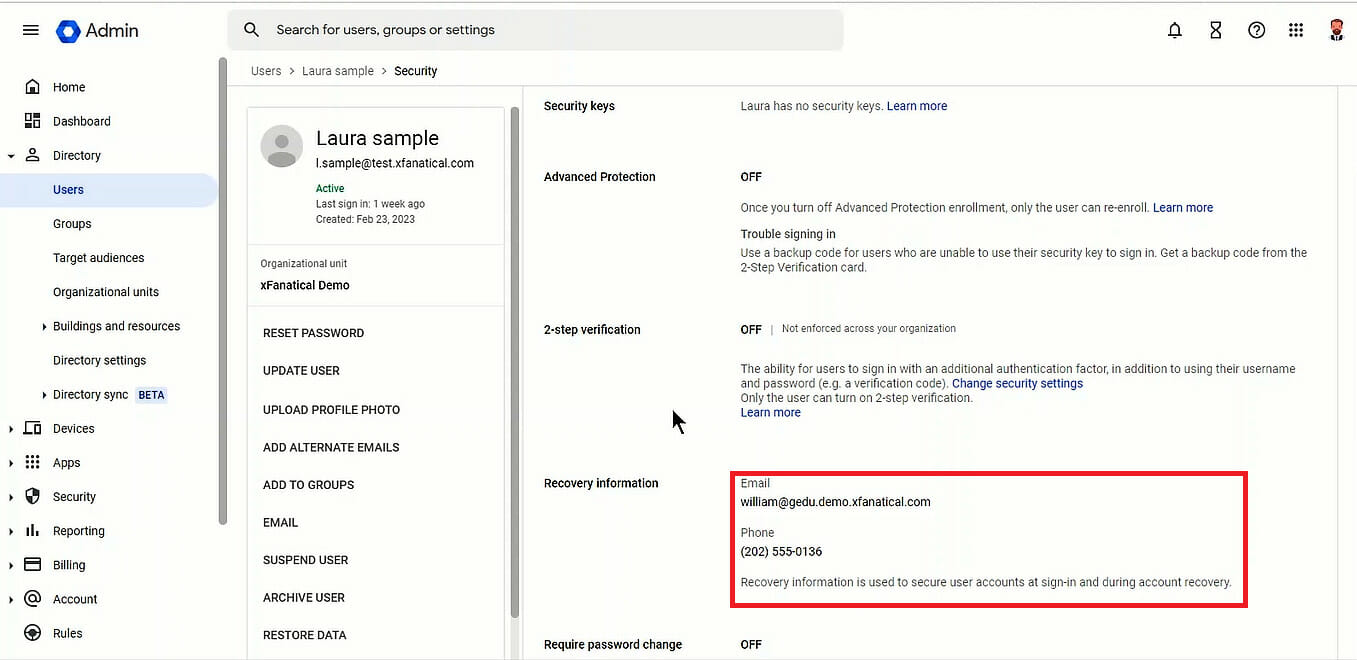The image size is (1357, 660).
Task: Open Organizational units in sidebar
Action: (106, 292)
